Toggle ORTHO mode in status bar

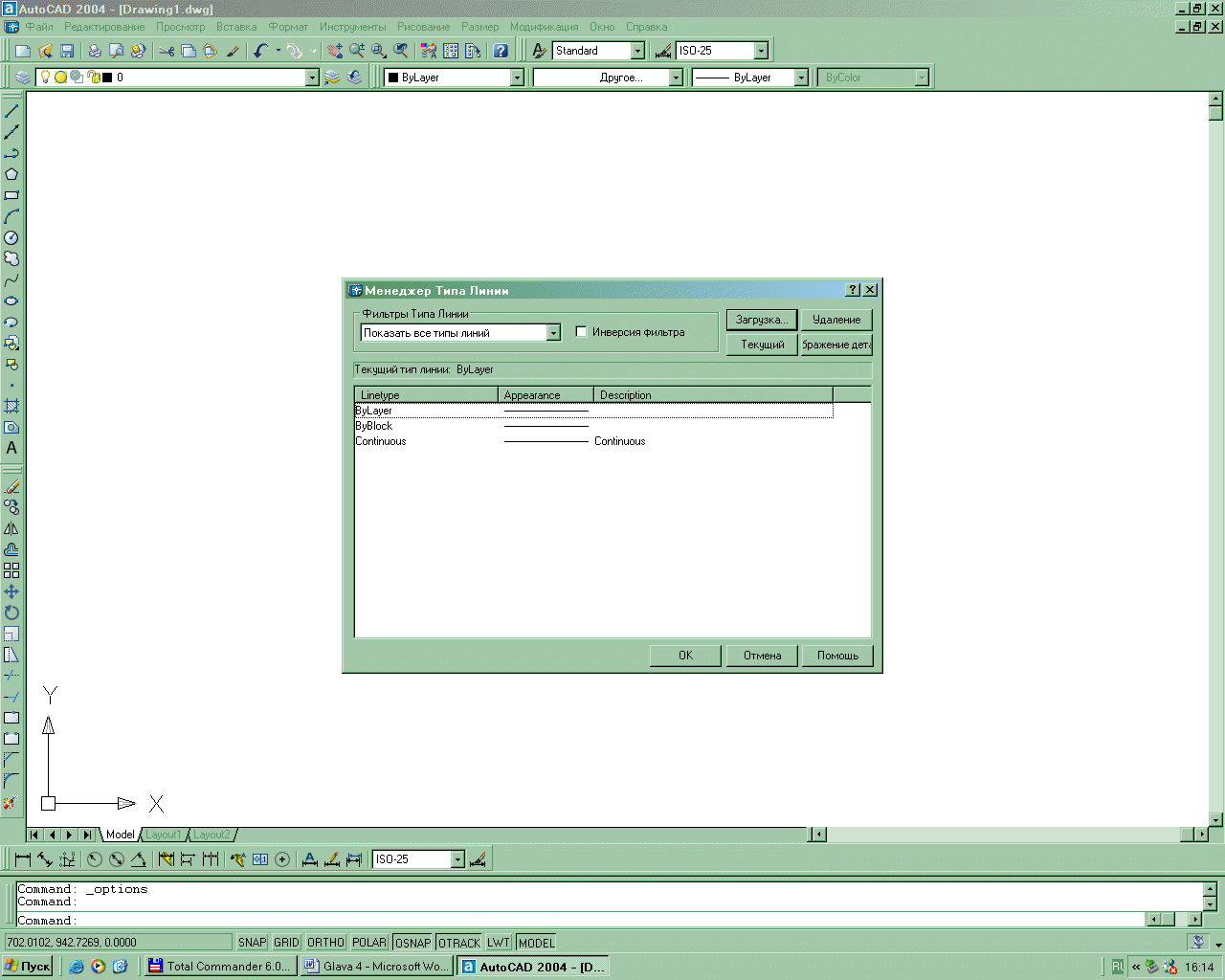point(325,943)
